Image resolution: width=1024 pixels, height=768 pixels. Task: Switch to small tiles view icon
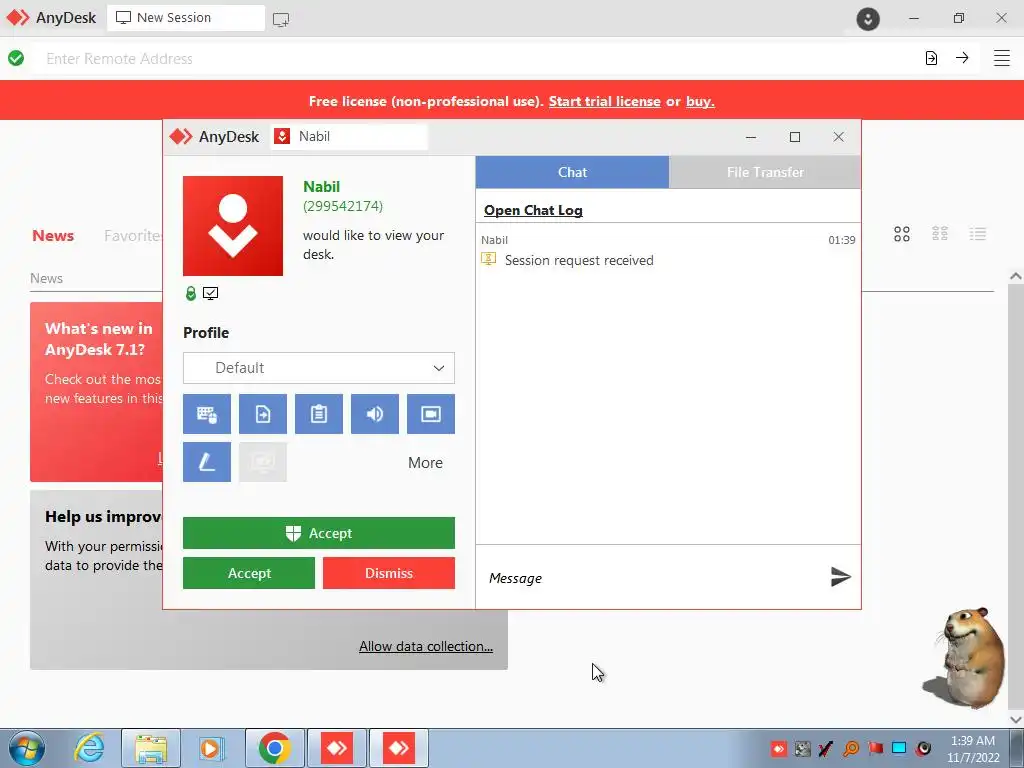(940, 234)
